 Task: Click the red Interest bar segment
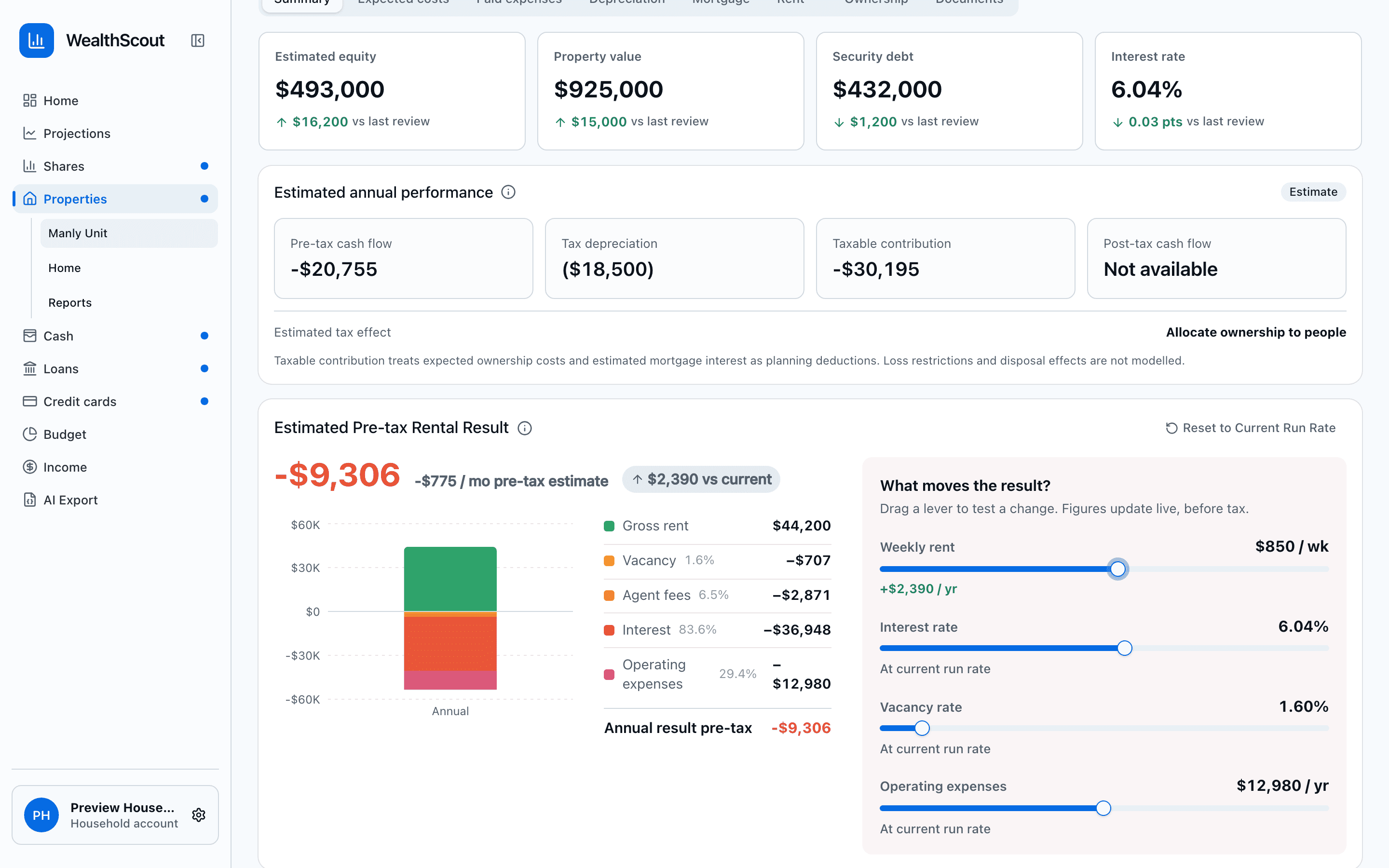450,644
